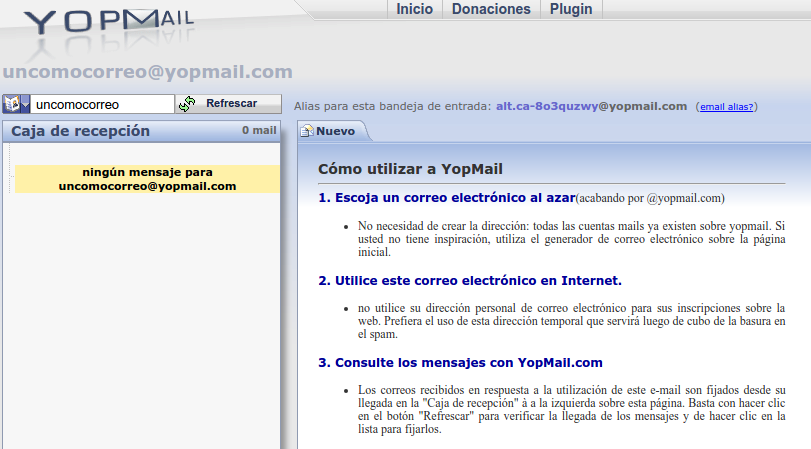
Task: Click the uncomocorreo@yopmail.com header address
Action: [148, 71]
